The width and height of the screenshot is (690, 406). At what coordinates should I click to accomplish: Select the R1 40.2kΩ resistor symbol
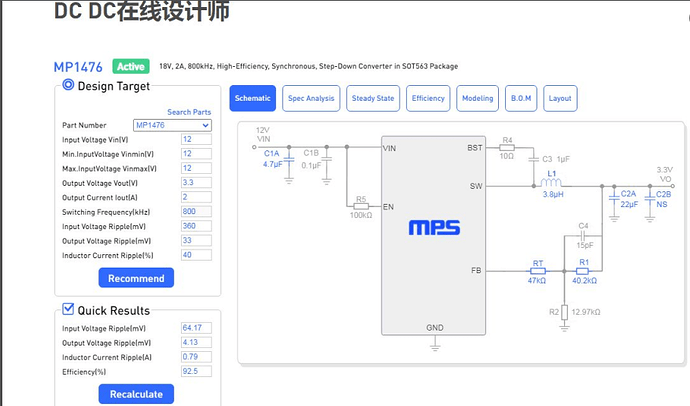pyautogui.click(x=583, y=271)
